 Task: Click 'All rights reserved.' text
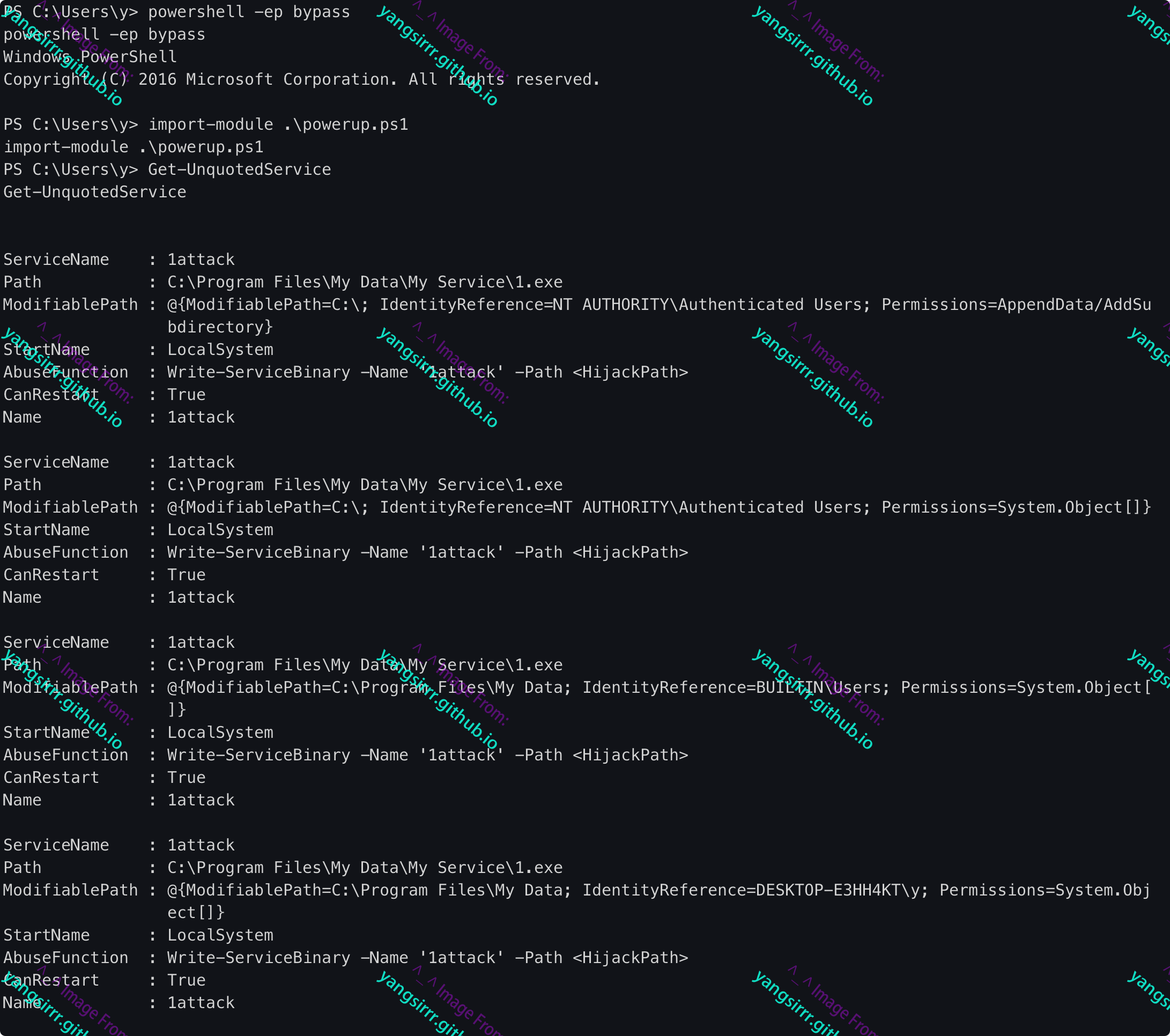pyautogui.click(x=503, y=79)
